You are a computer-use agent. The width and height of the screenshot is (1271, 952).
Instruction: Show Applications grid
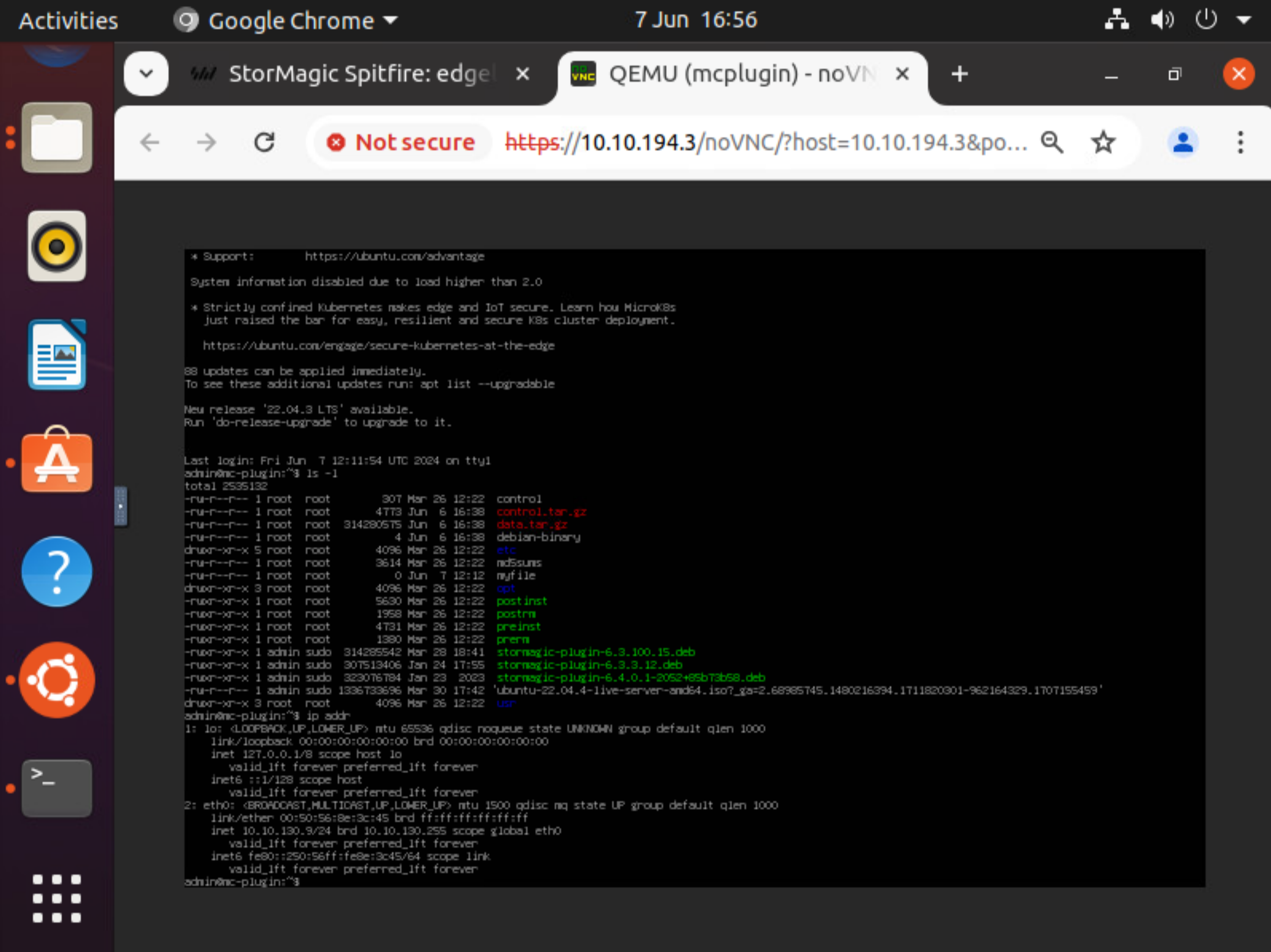[x=56, y=898]
